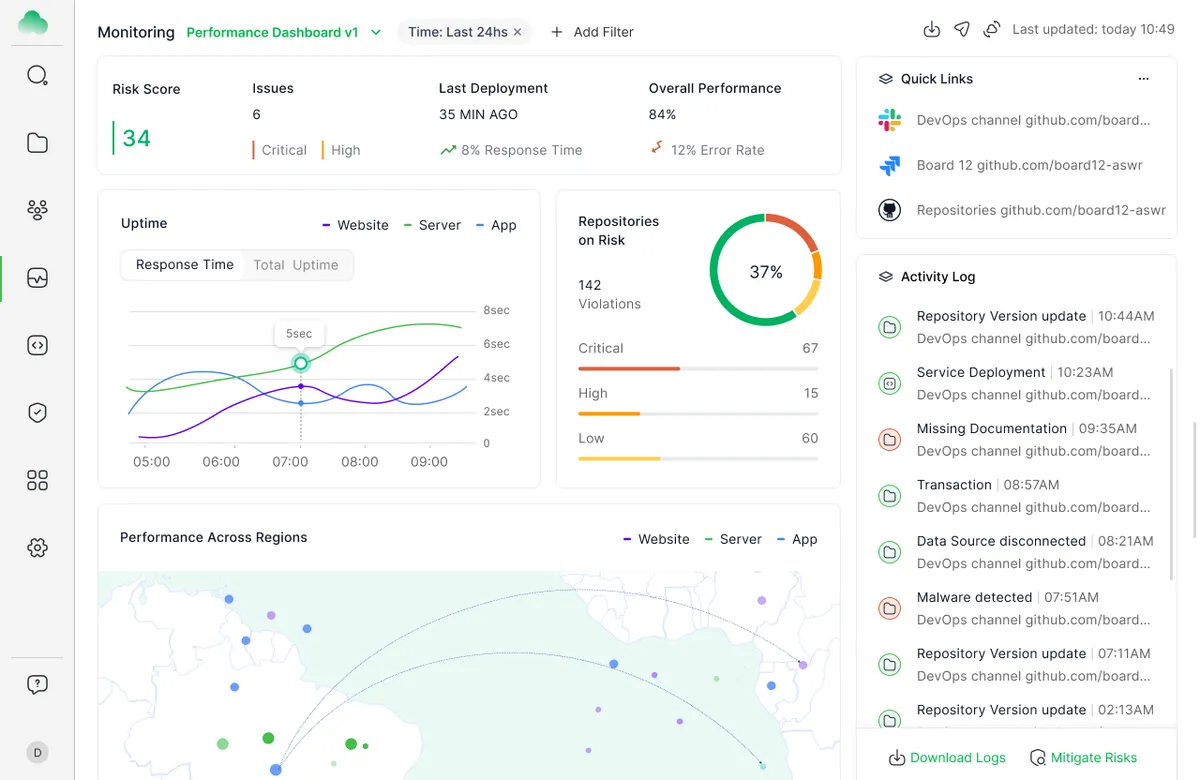The height and width of the screenshot is (780, 1200).
Task: Click the download icon in top bar
Action: [931, 30]
